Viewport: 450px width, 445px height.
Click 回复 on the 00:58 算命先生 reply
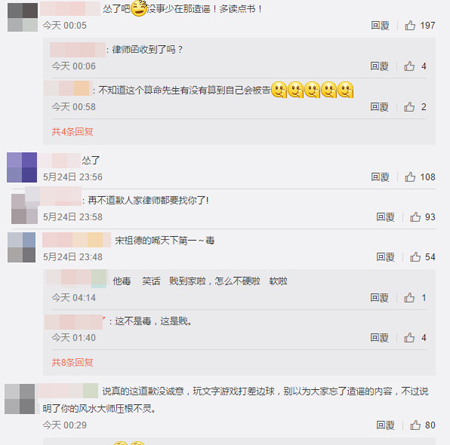379,107
